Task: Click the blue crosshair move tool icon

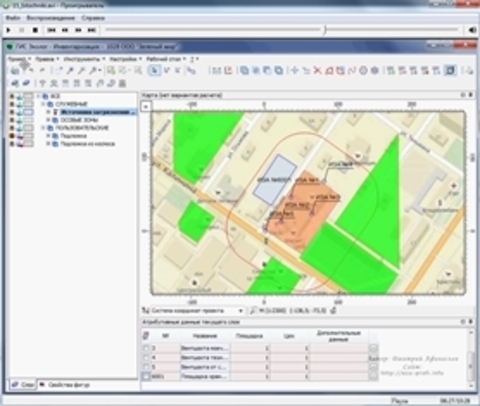Action: [294, 71]
